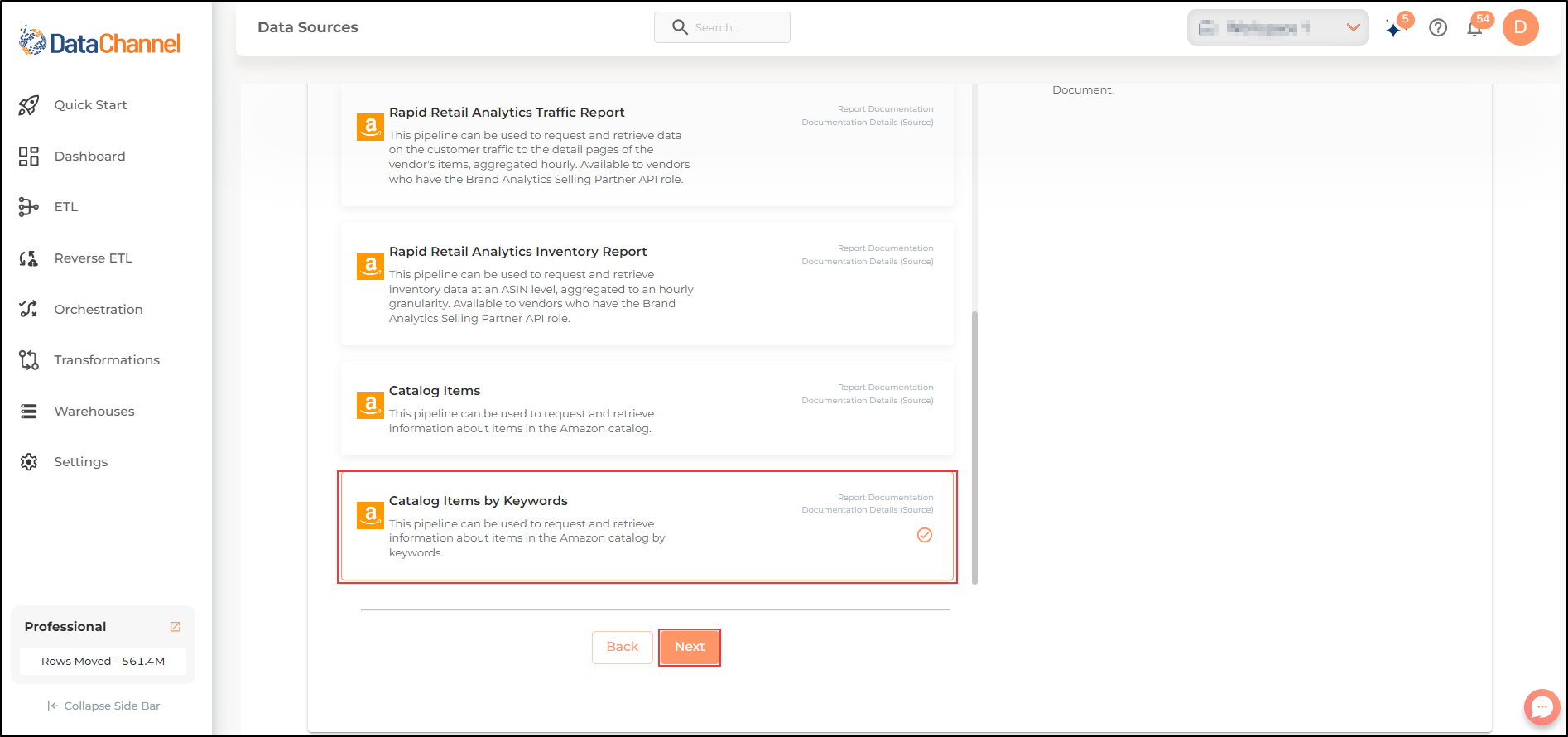Click the Dashboard grid icon

coord(29,157)
